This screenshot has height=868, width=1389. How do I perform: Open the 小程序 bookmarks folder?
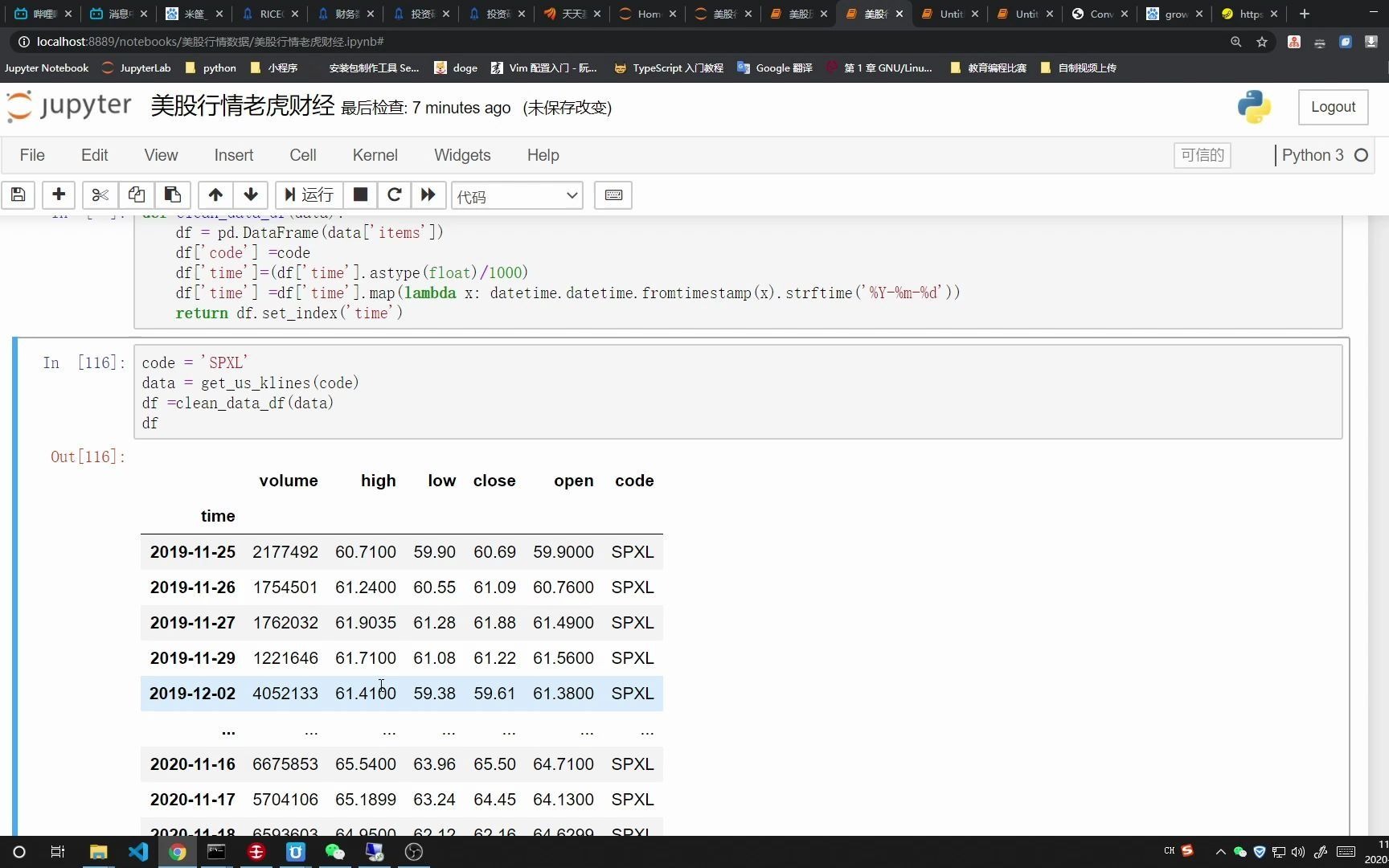coord(278,68)
